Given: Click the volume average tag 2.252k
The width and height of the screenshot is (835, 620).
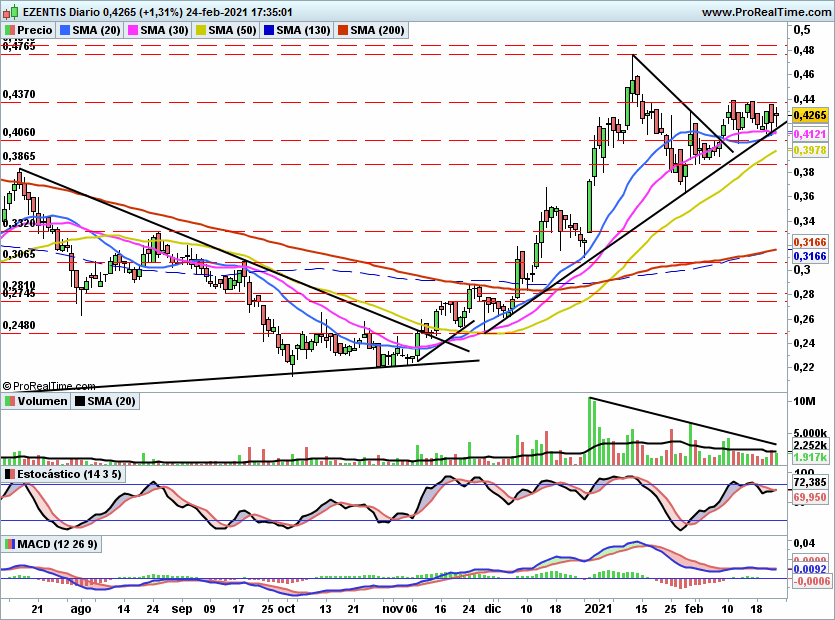Looking at the screenshot, I should pos(810,445).
